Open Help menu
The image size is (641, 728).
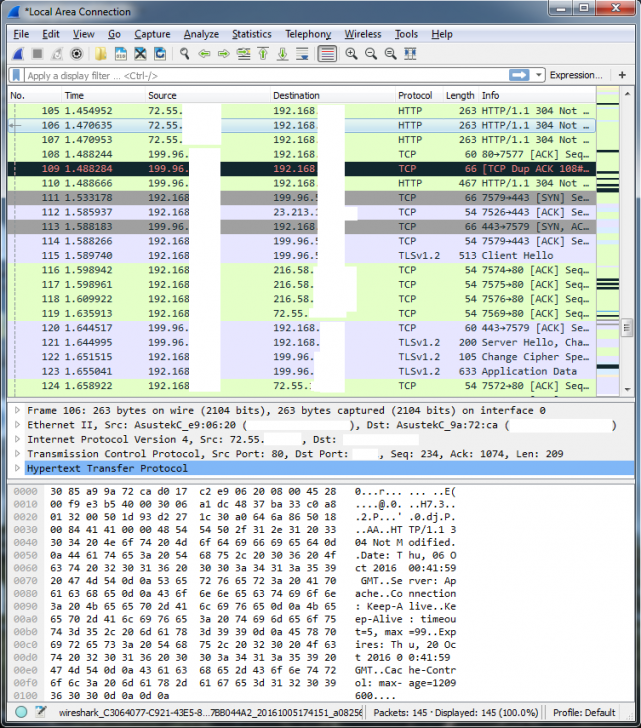[441, 34]
